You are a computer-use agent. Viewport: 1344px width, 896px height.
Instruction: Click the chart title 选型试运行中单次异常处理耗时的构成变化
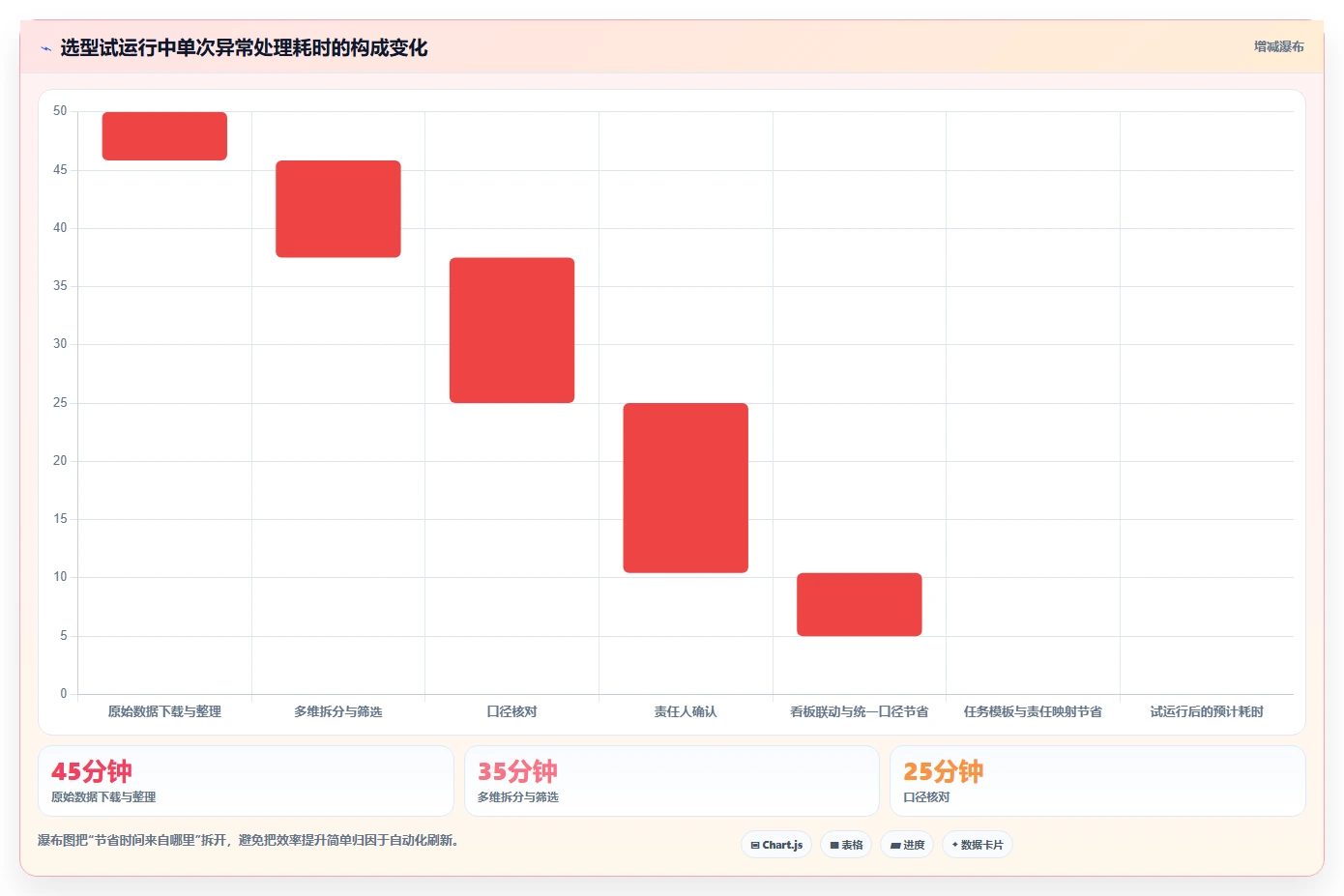click(244, 47)
